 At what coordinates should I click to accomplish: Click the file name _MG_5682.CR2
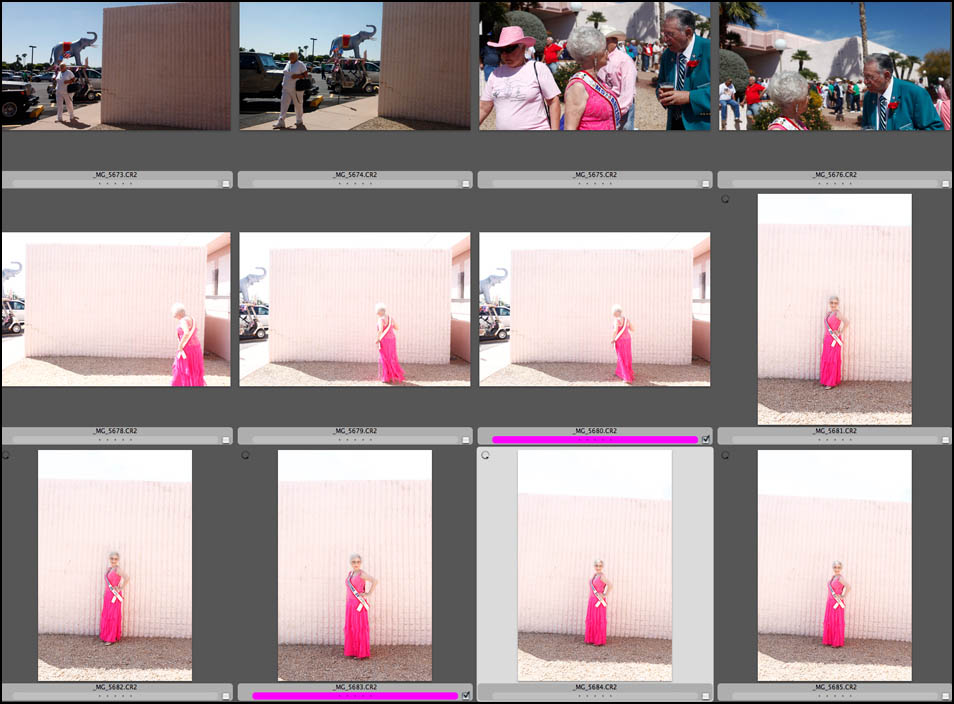pos(115,687)
